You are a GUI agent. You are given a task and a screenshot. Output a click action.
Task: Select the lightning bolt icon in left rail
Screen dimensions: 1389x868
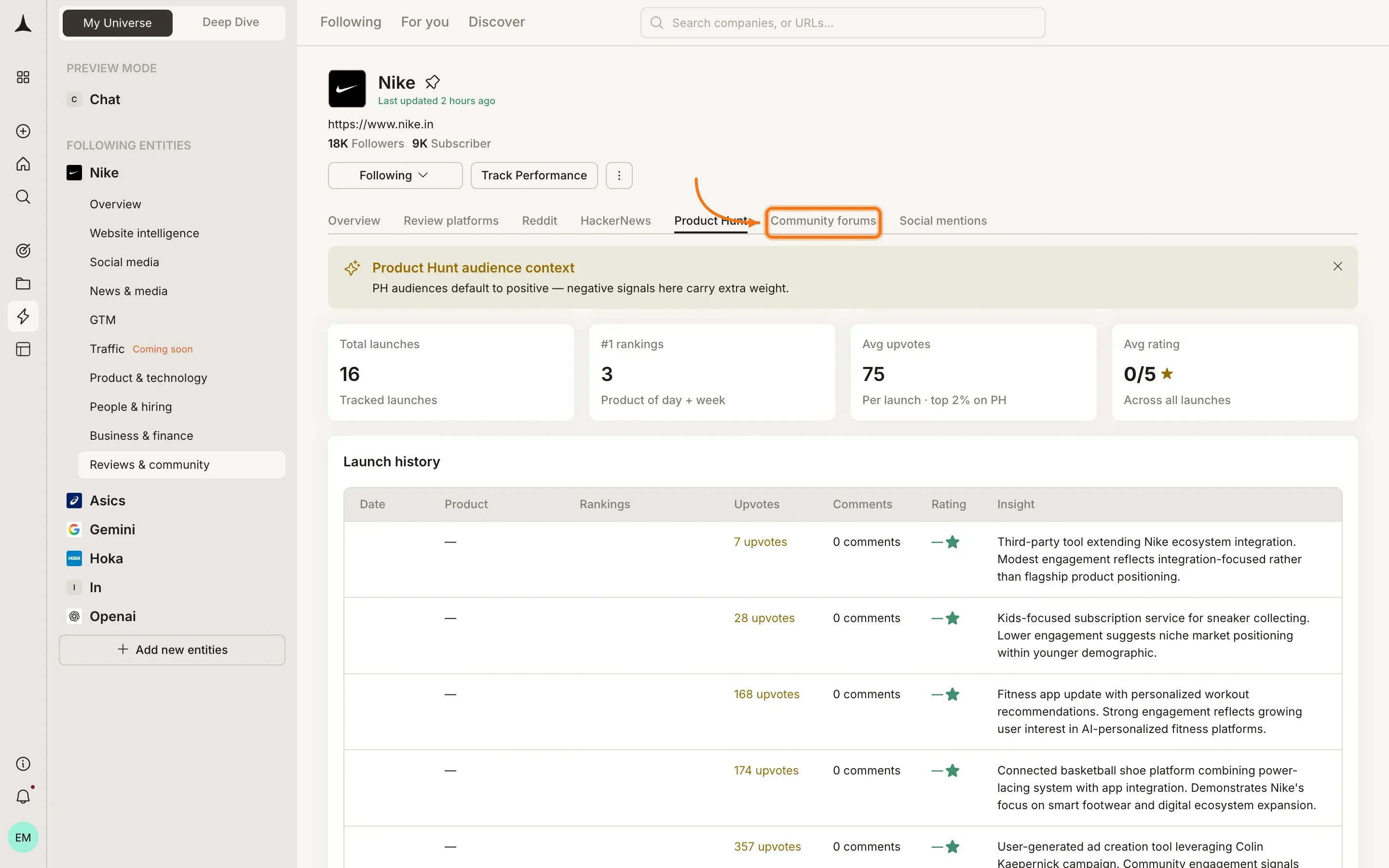[x=23, y=316]
